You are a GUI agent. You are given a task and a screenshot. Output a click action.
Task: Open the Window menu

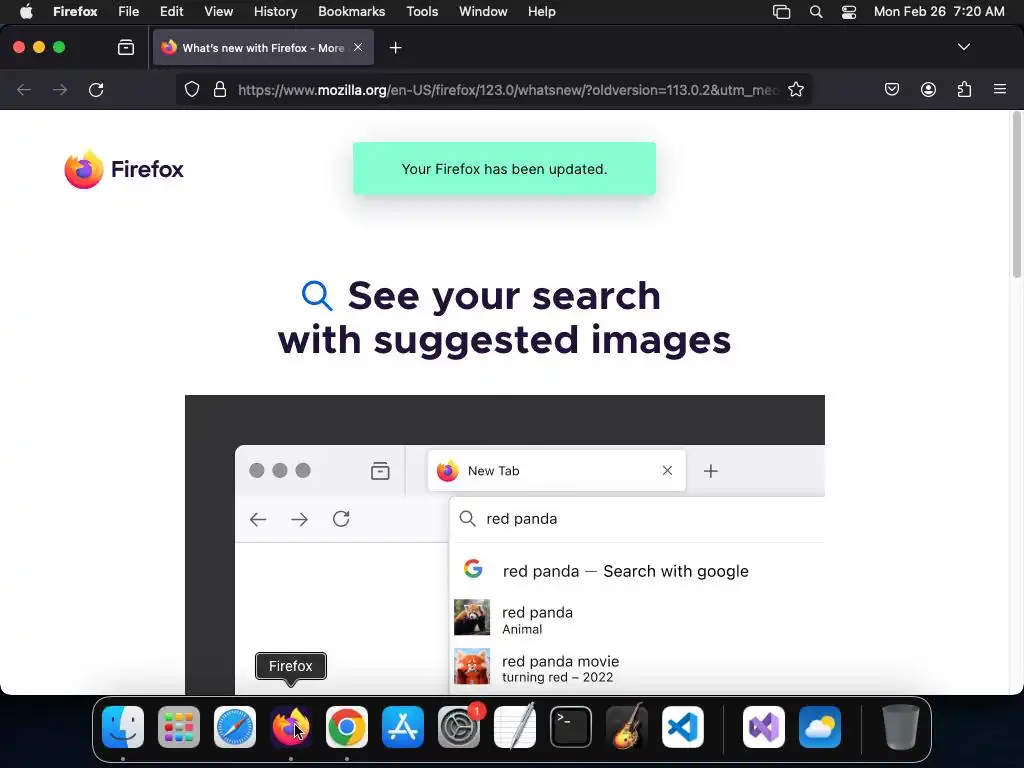[483, 11]
